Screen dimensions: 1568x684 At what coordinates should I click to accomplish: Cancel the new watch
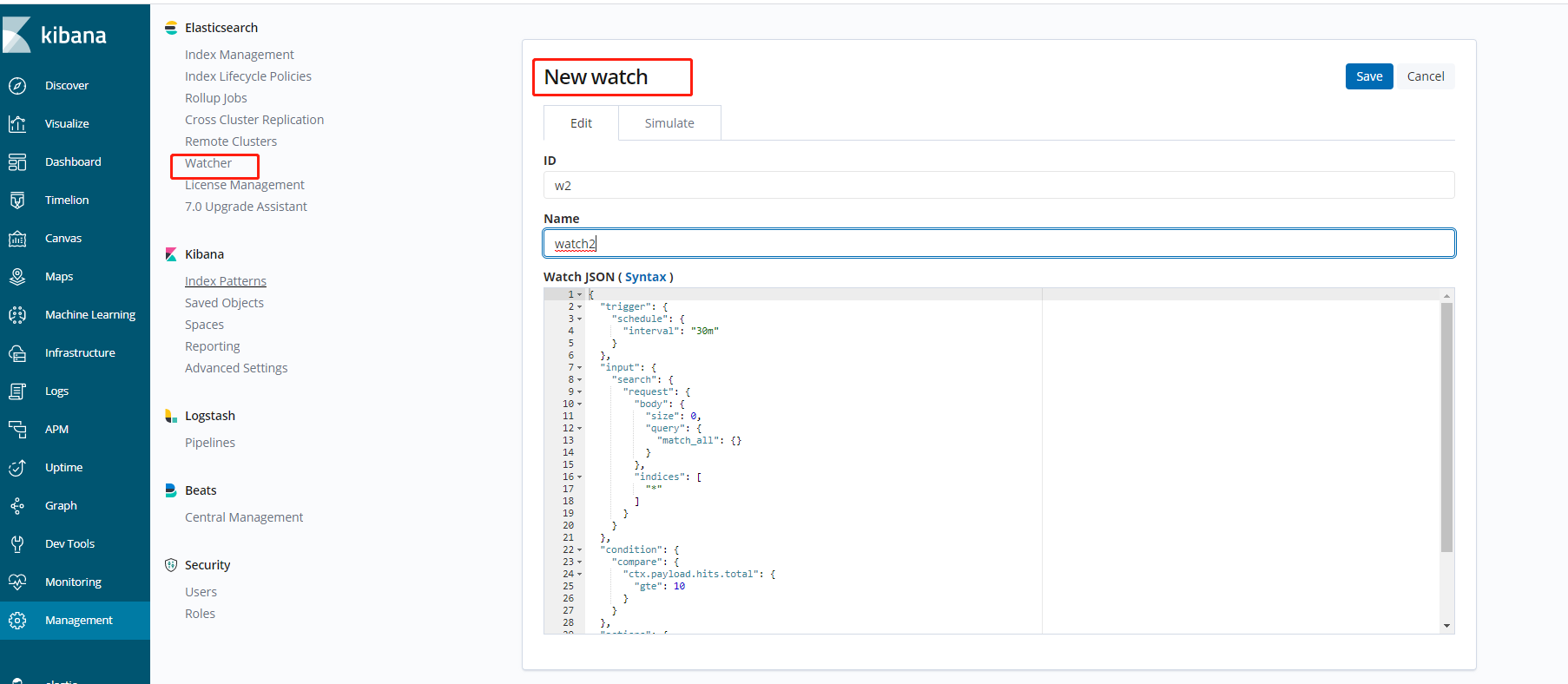coord(1426,76)
